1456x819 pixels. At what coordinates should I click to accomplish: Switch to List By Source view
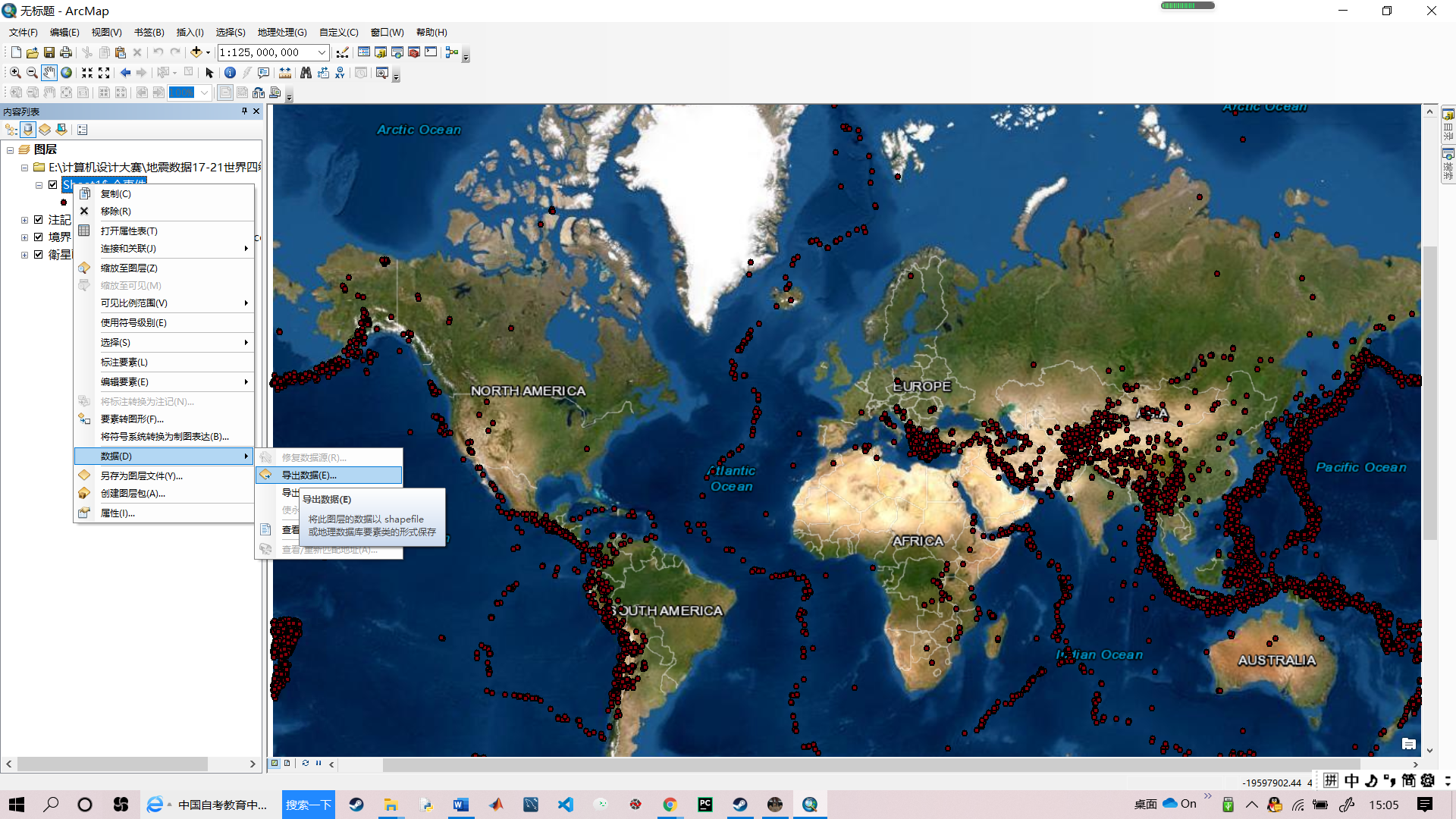coord(28,130)
